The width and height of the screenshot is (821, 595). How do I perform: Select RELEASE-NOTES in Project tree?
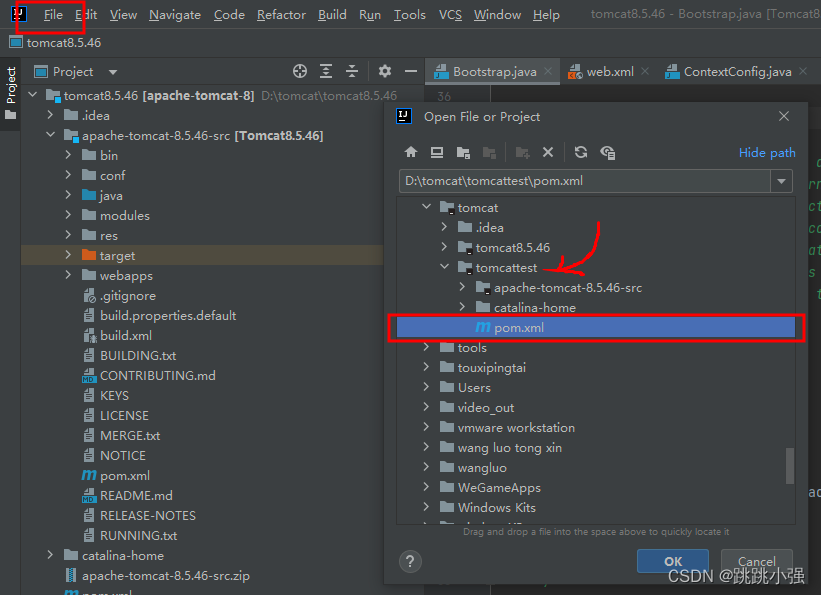(x=148, y=515)
